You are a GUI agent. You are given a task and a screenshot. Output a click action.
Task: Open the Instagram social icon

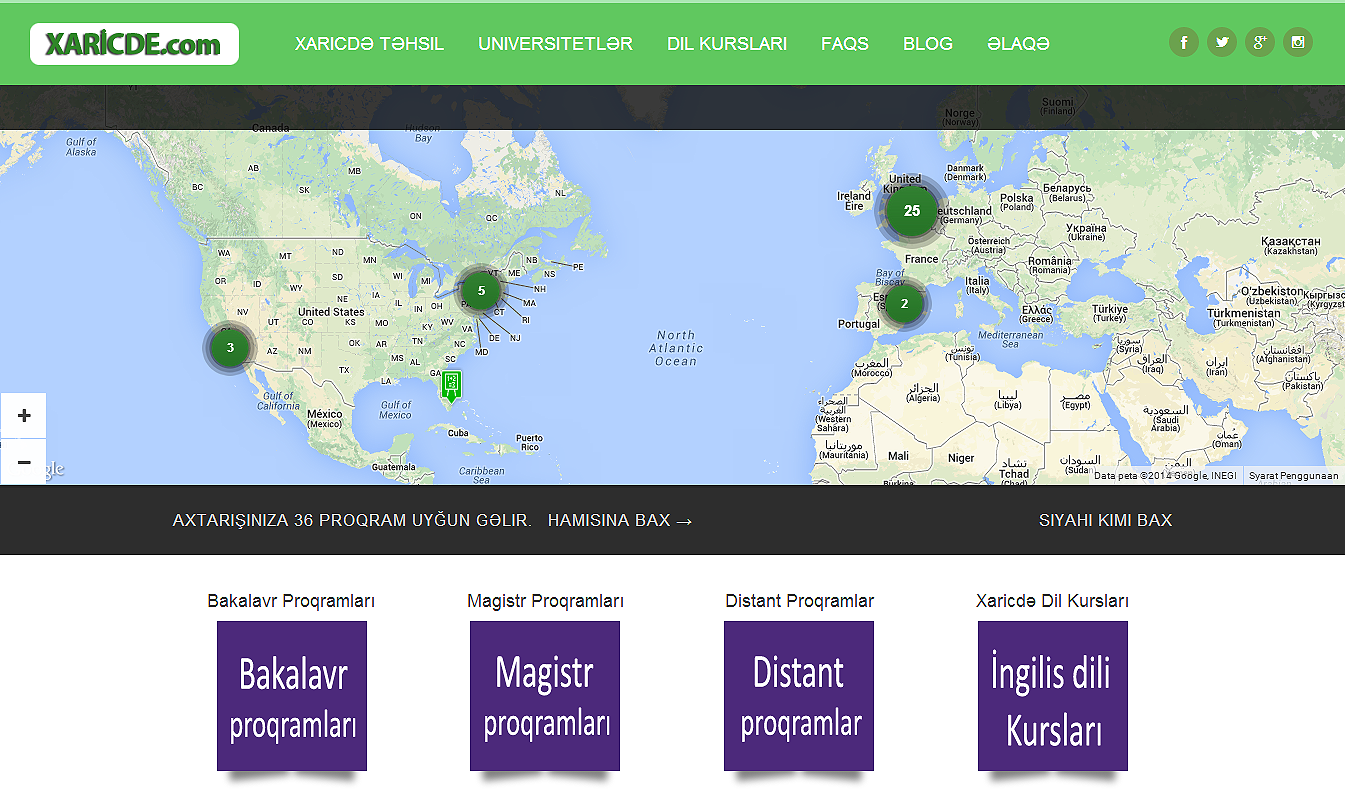[1298, 42]
